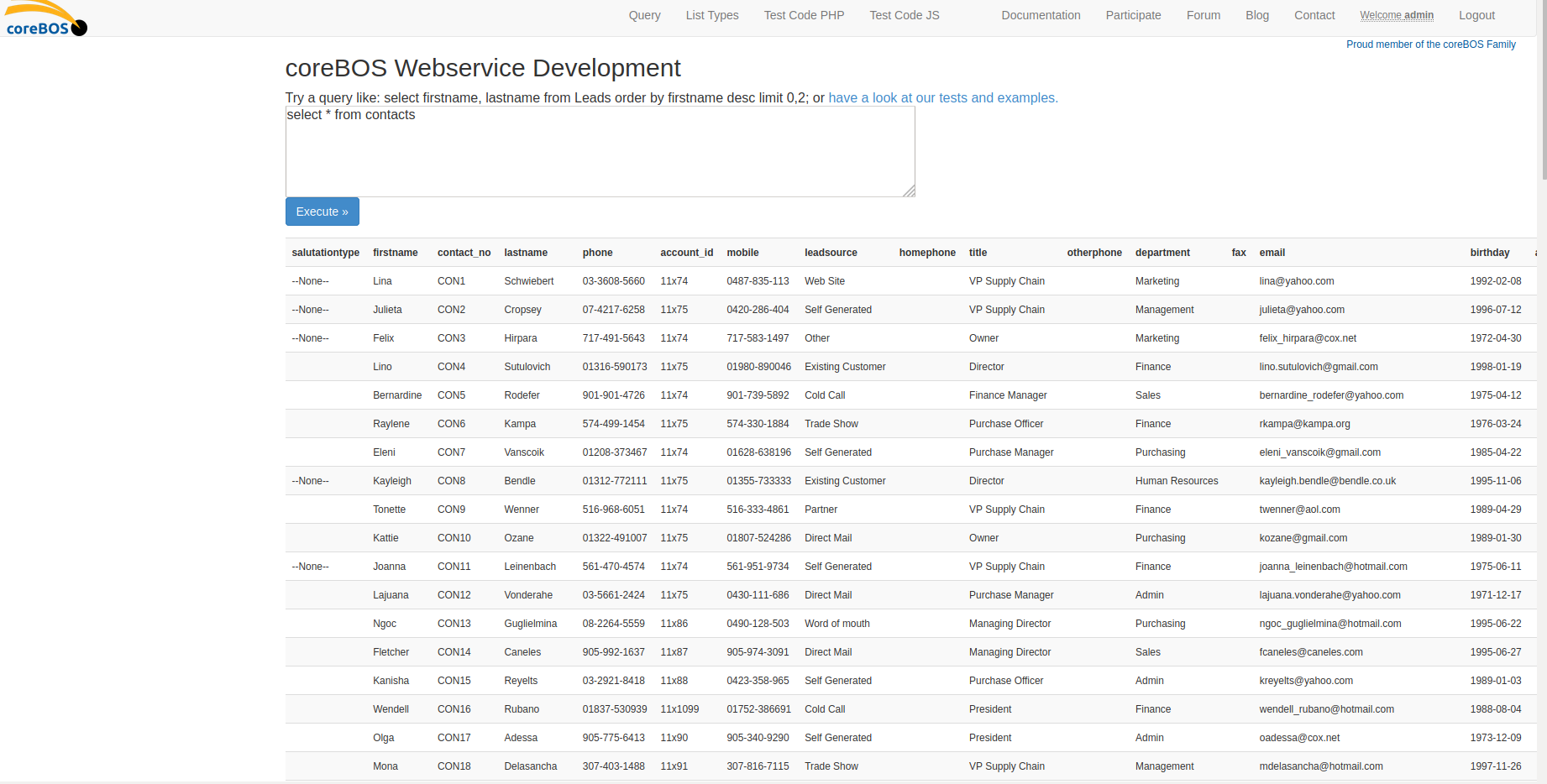
Task: Open the Participate page
Action: click(1133, 15)
